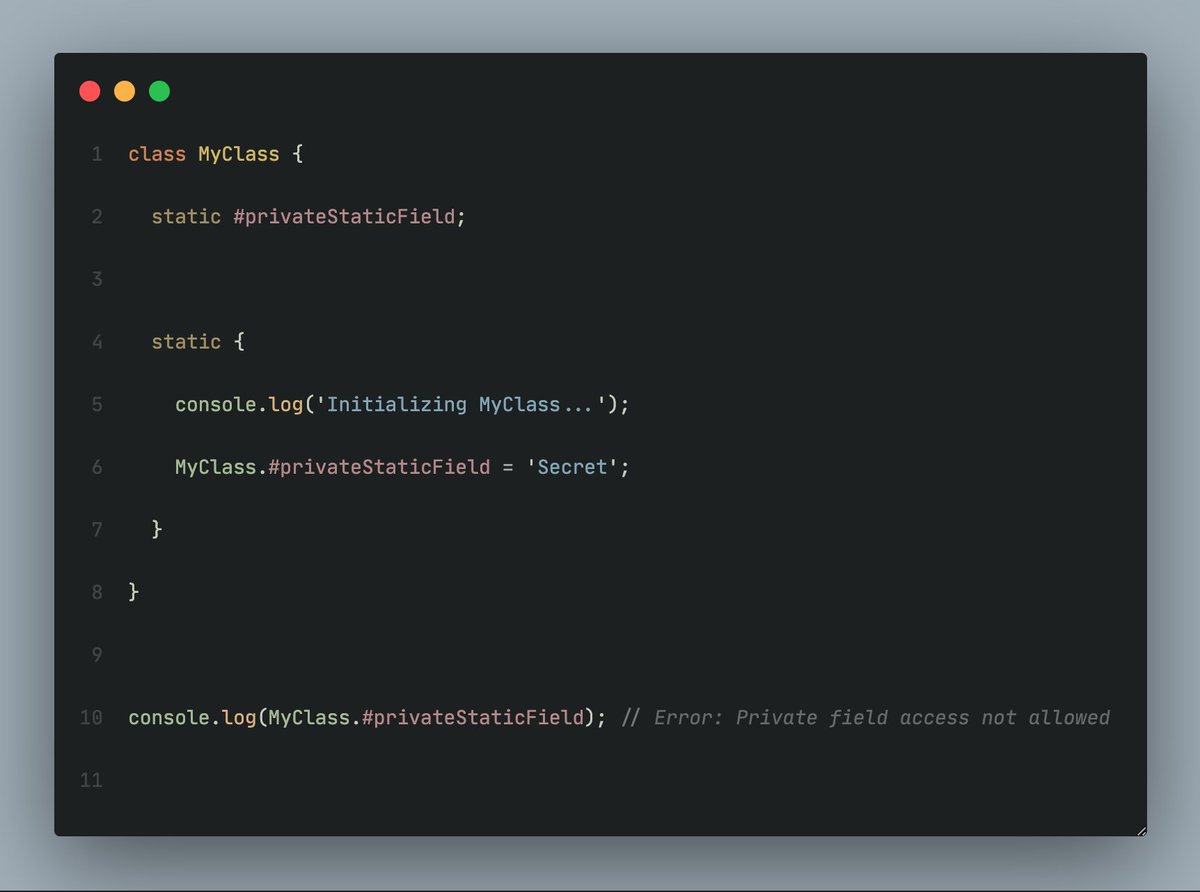Select the 'Initializing MyClass...' string literal

coord(460,404)
